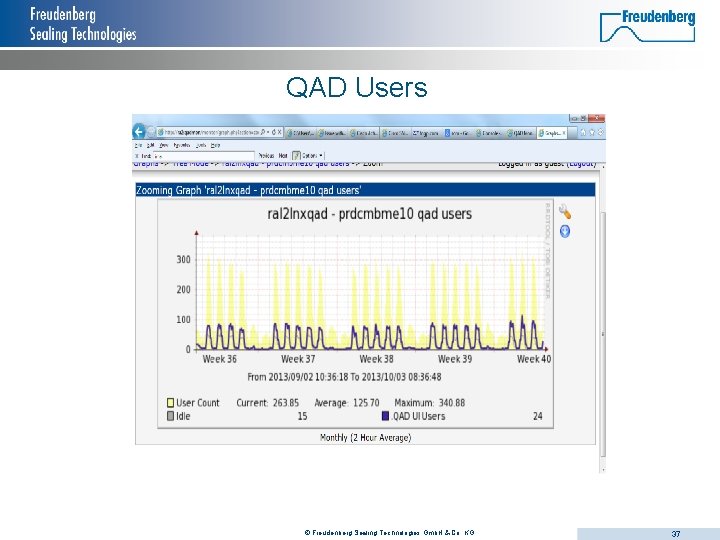Open the View menu

click(163, 145)
